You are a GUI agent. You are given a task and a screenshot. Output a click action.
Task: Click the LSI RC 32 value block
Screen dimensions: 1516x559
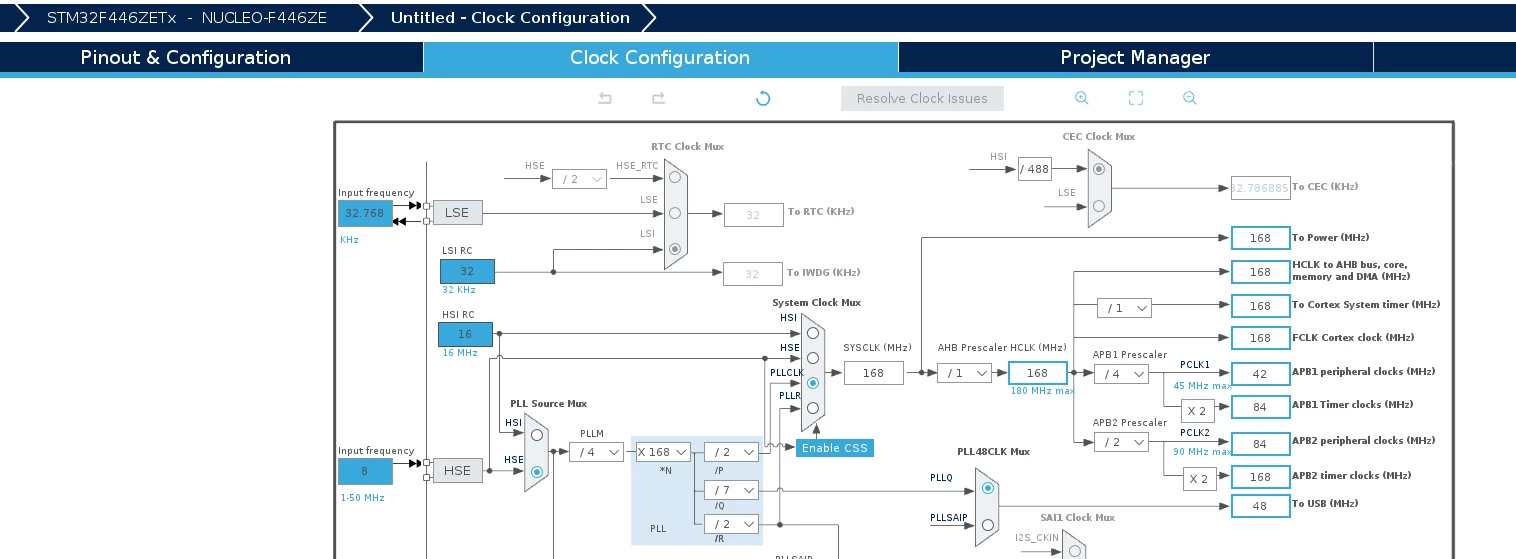click(467, 271)
